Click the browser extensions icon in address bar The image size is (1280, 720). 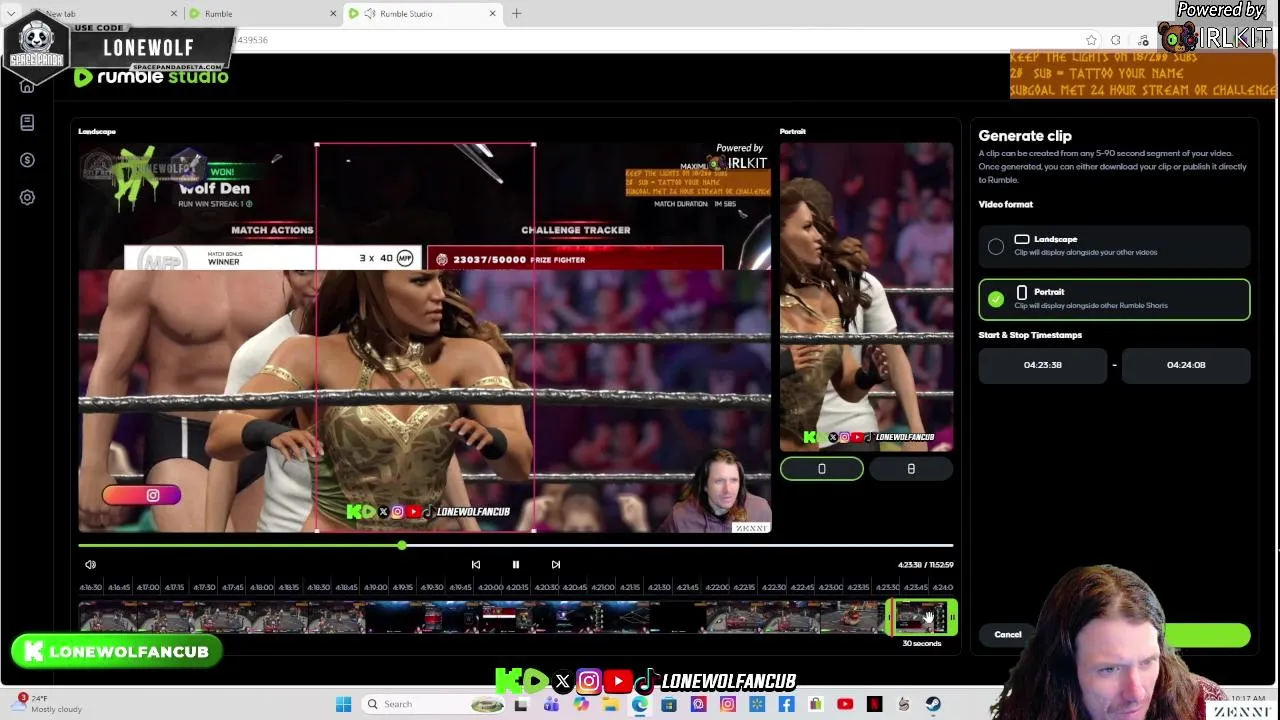point(1116,40)
